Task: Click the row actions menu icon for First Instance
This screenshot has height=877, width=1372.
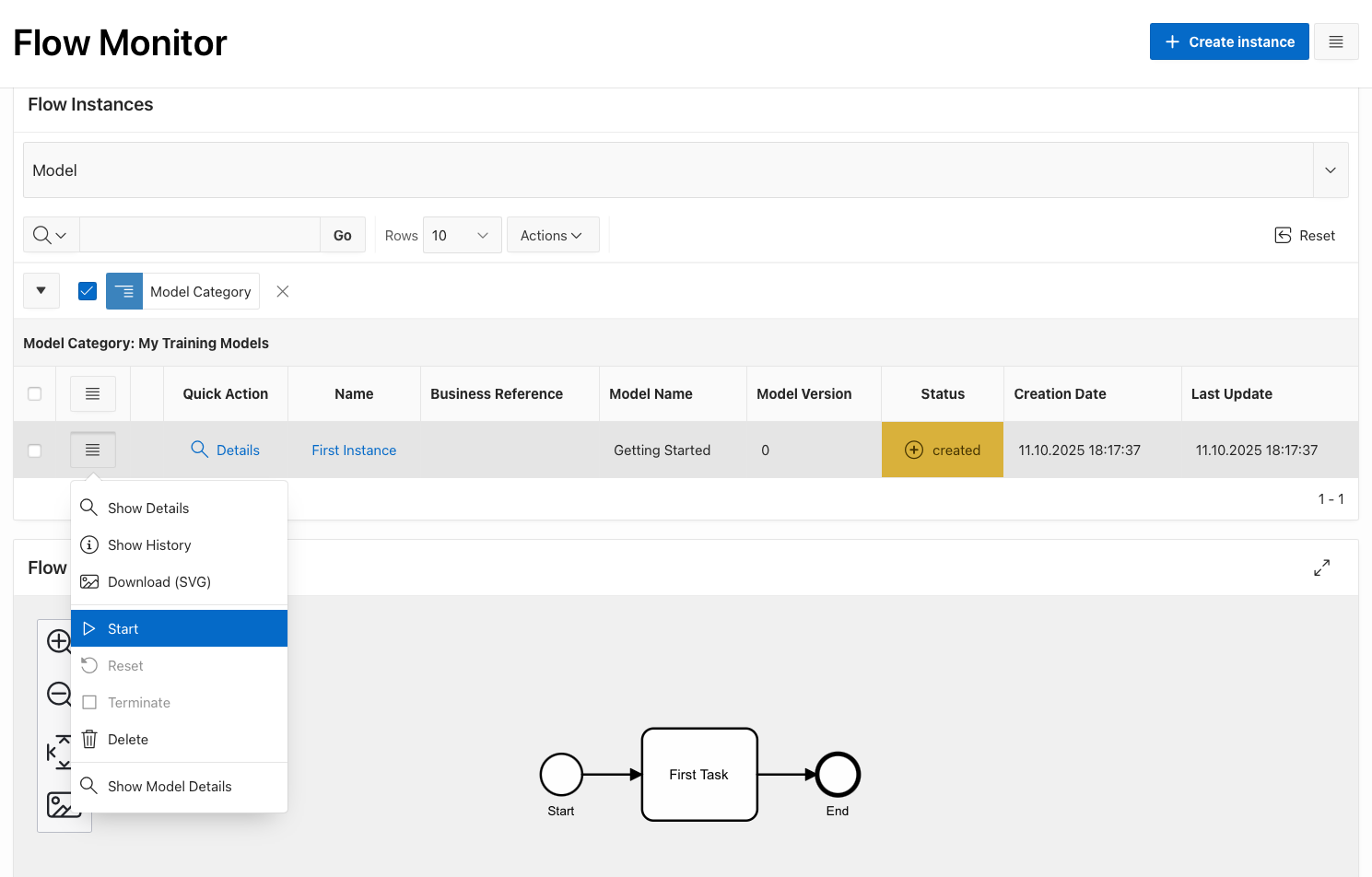Action: click(x=93, y=450)
